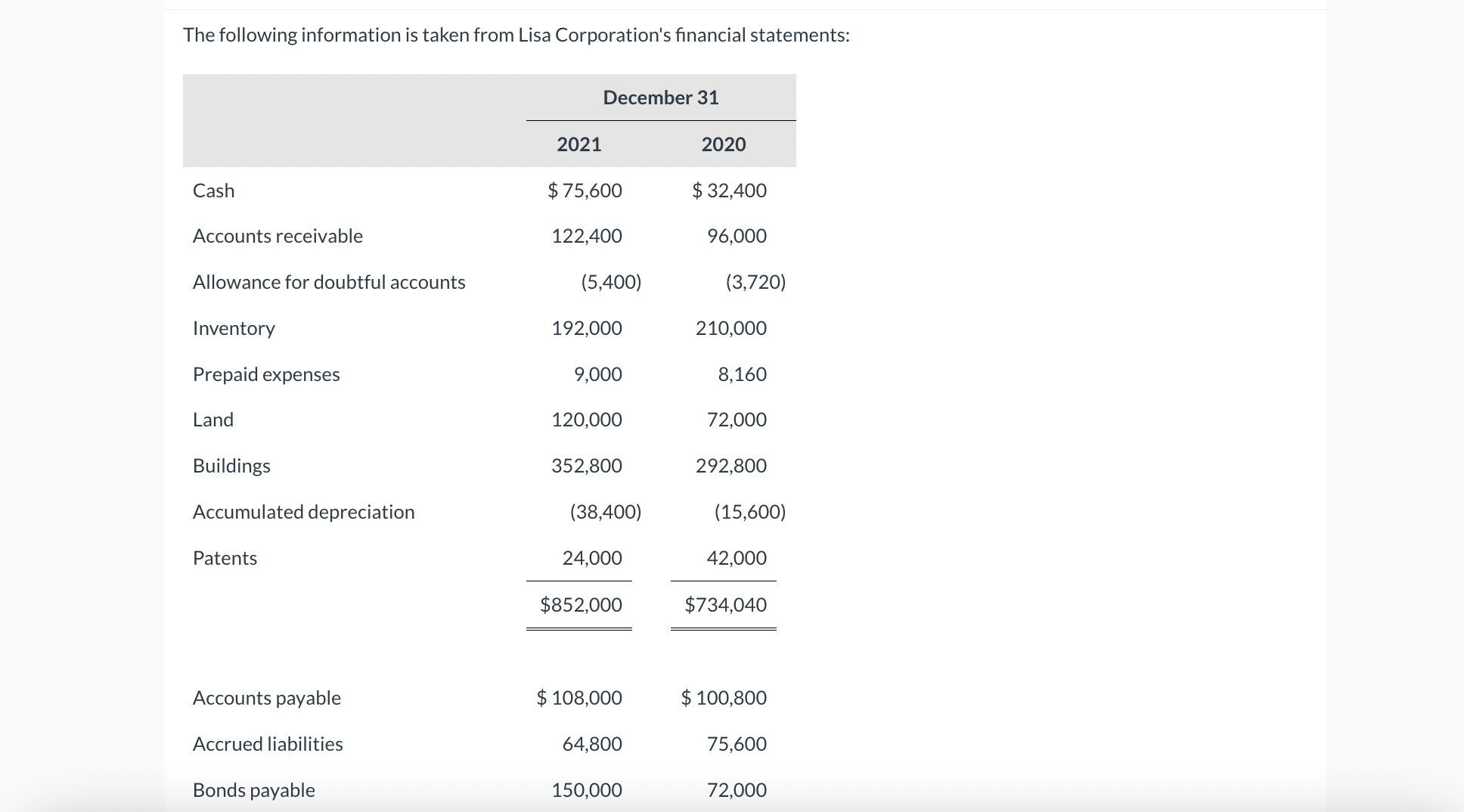Image resolution: width=1464 pixels, height=812 pixels.
Task: Click the 2020 column header
Action: tap(724, 144)
